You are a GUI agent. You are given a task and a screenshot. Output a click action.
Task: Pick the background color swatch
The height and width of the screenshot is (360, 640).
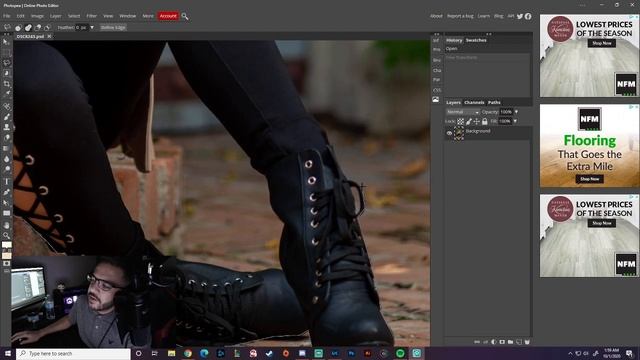click(7, 256)
